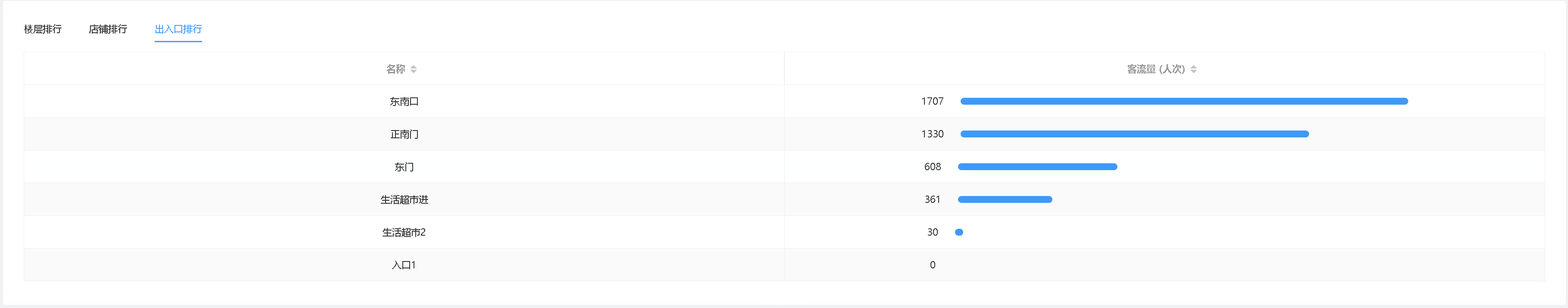The image size is (1568, 308).
Task: Click the 入口1 entrance name
Action: coord(404,265)
